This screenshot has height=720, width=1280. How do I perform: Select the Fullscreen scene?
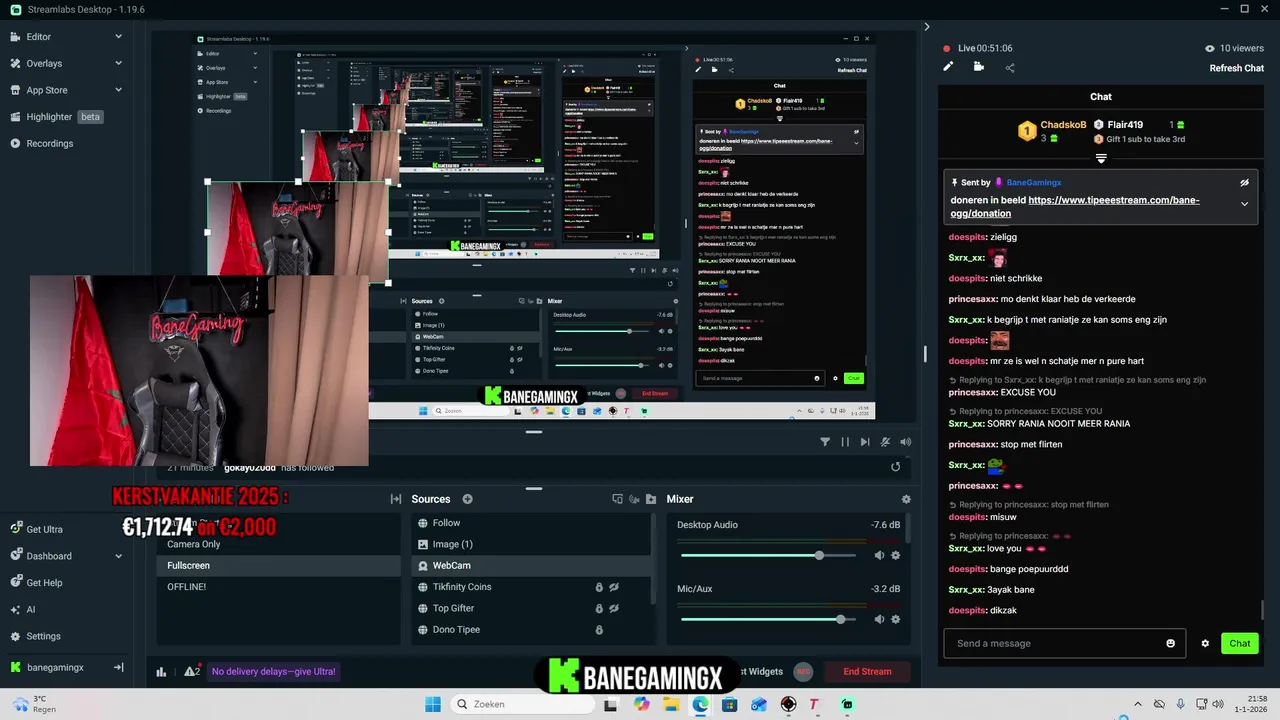pyautogui.click(x=278, y=565)
